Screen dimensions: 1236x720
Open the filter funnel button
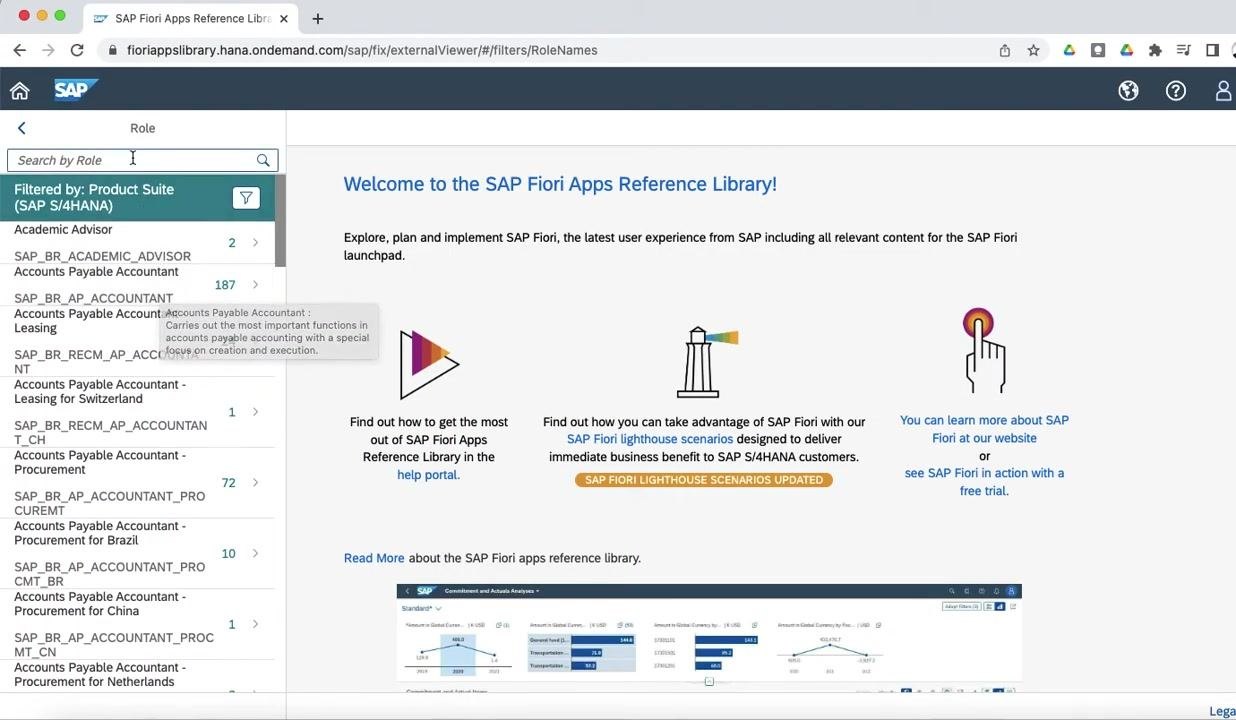click(246, 198)
